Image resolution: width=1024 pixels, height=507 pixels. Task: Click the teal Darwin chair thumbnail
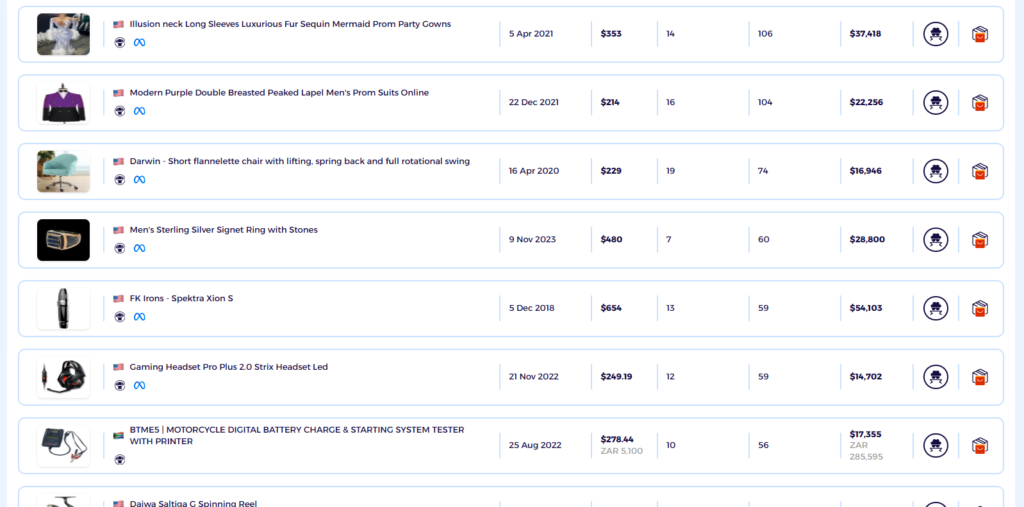(x=63, y=171)
